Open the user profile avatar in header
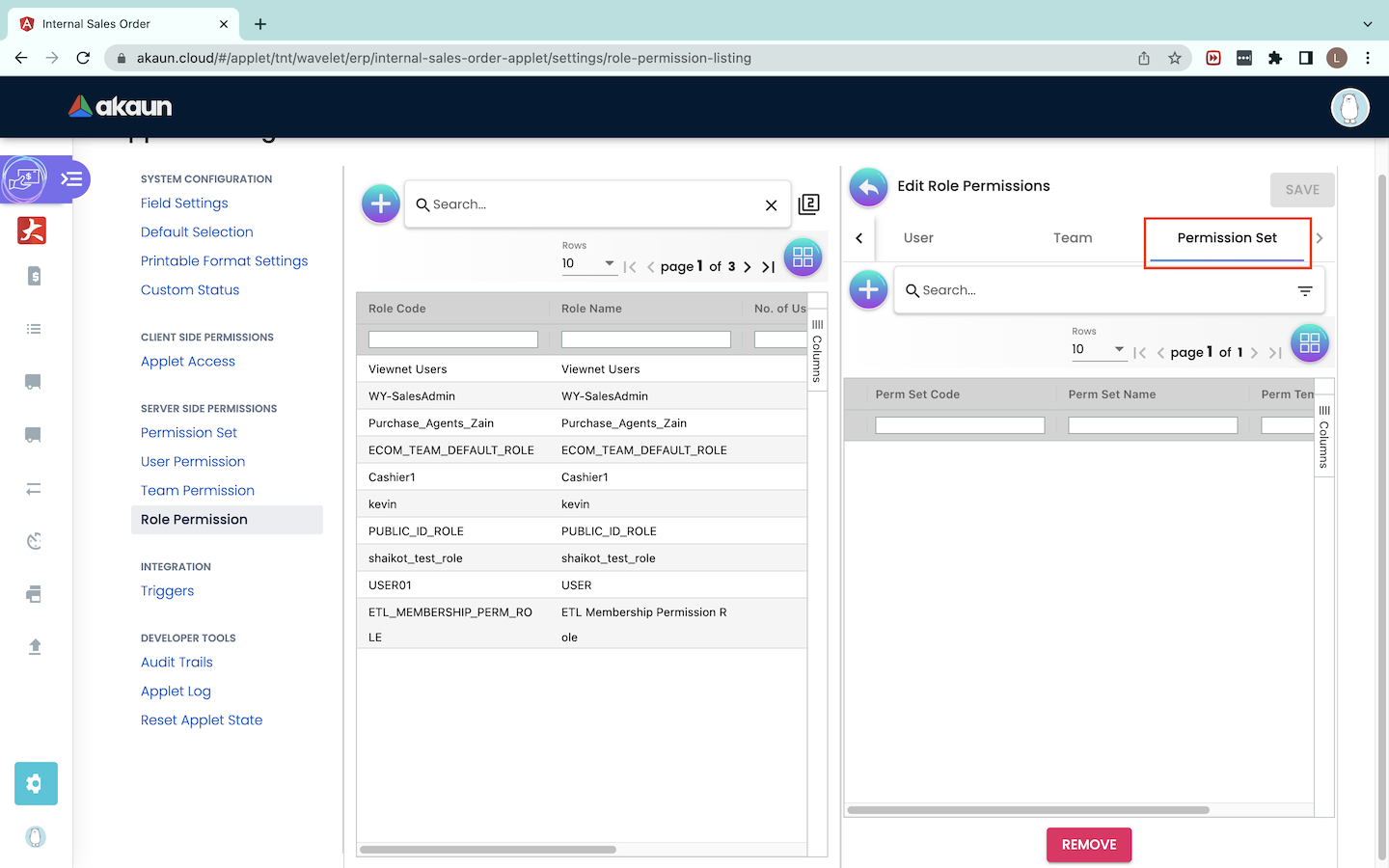 pyautogui.click(x=1349, y=107)
